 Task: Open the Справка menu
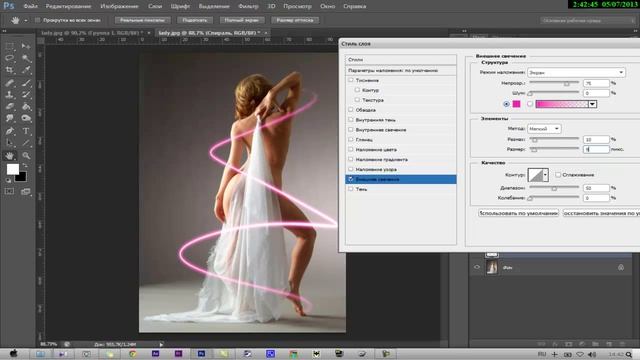point(355,6)
